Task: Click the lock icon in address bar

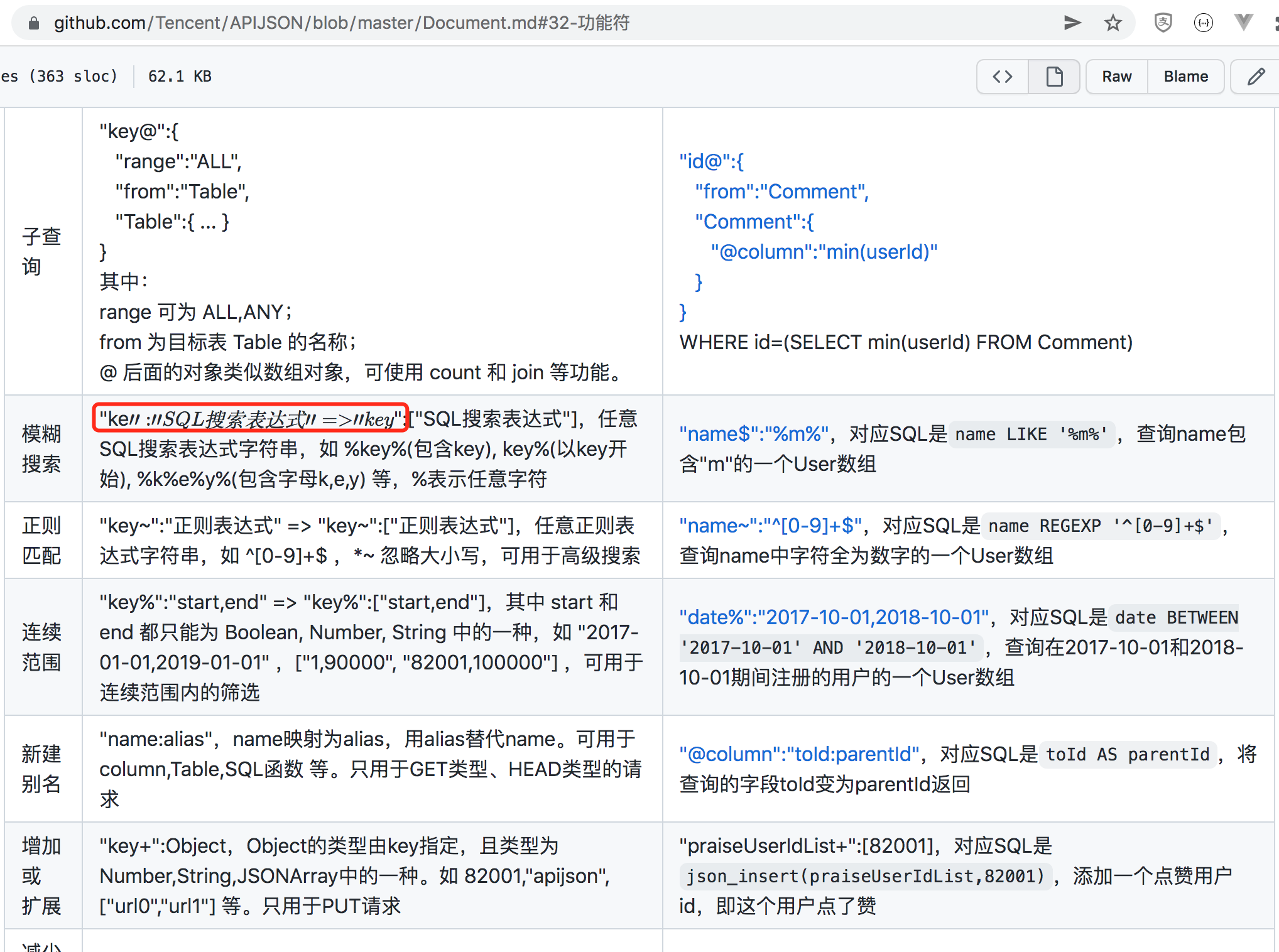Action: point(34,23)
